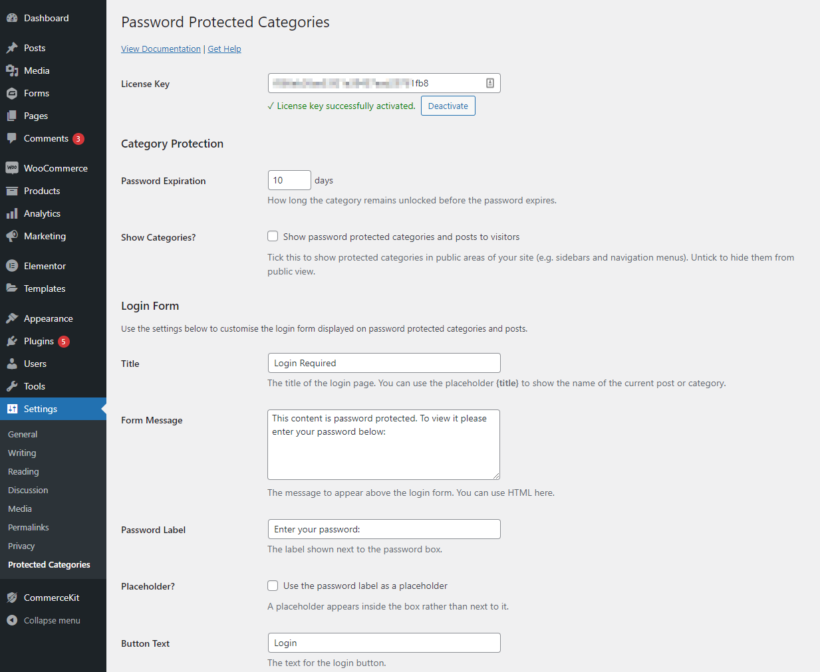
Task: Click the Elementor menu label
Action: [44, 266]
